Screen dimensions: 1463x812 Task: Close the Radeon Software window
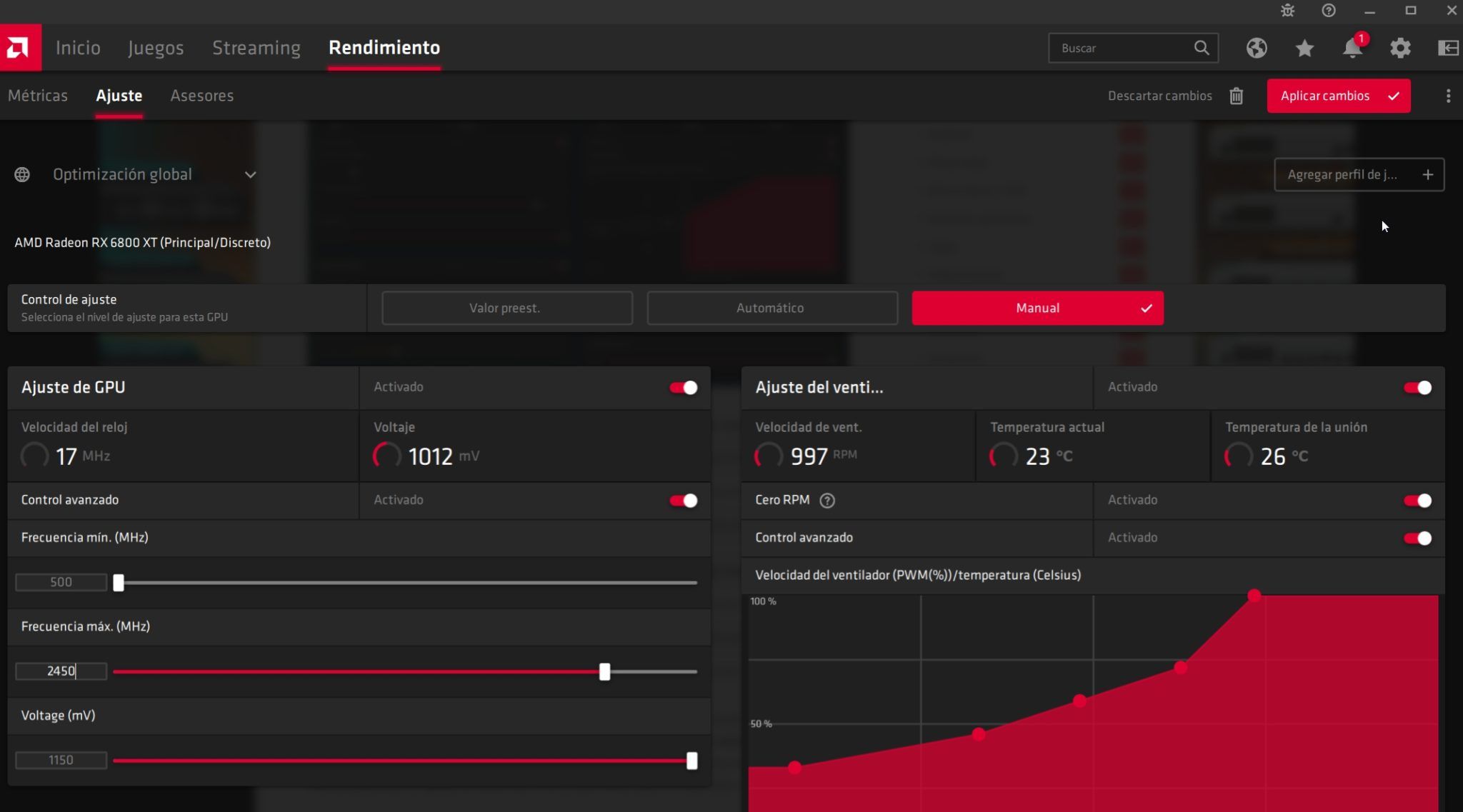coord(1452,11)
